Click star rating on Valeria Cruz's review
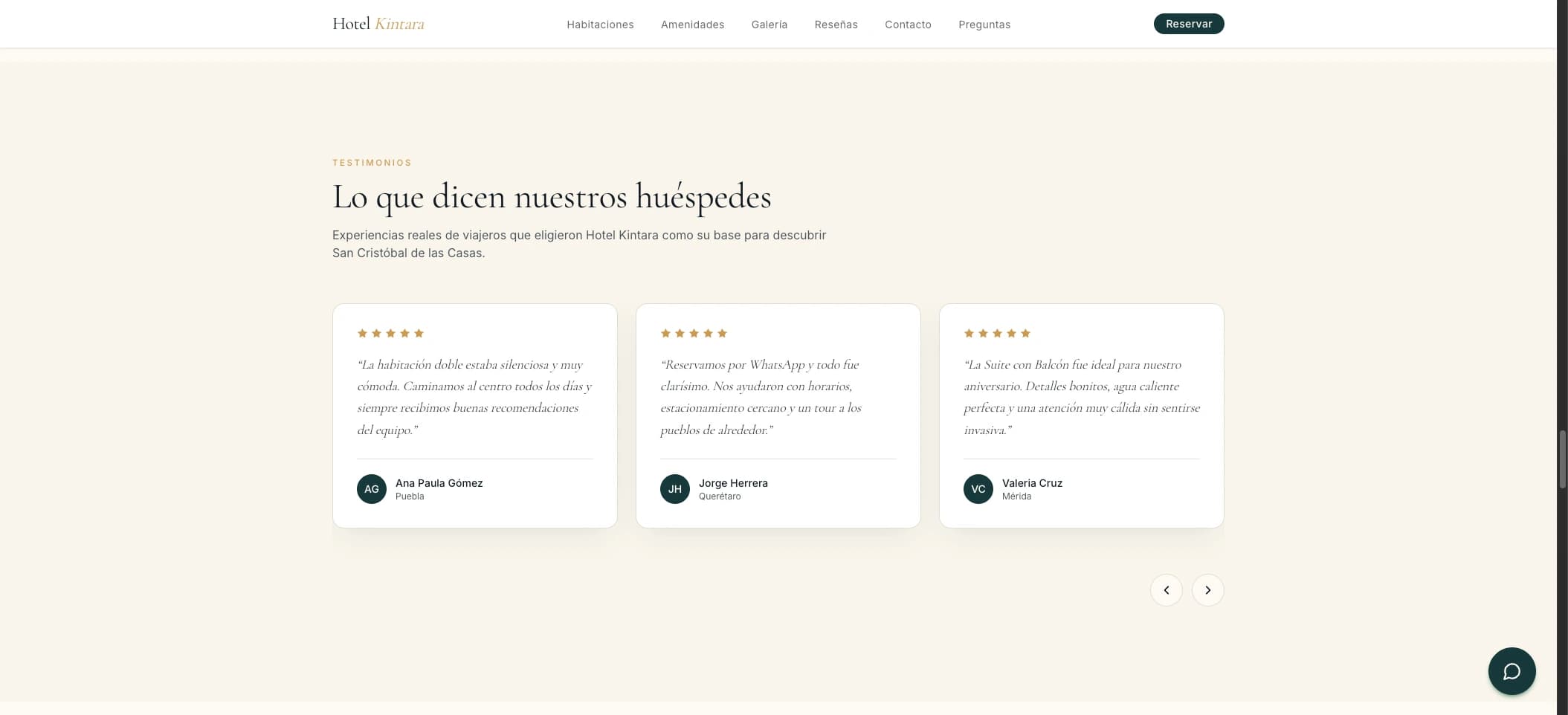The height and width of the screenshot is (715, 1568). [997, 334]
